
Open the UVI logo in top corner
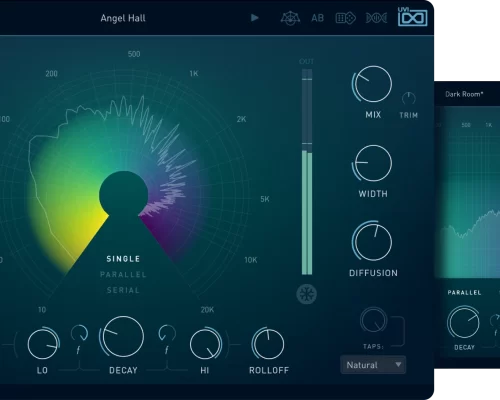(x=412, y=17)
